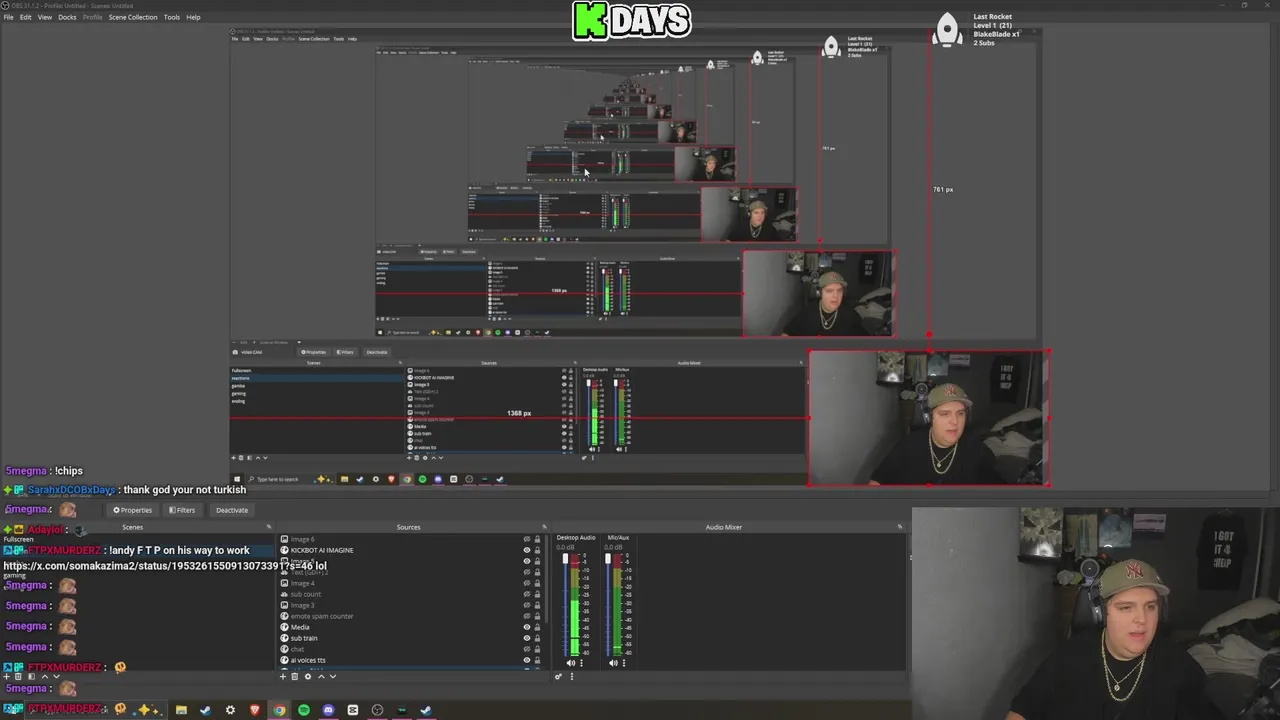Toggle lock on Media source

click(537, 627)
